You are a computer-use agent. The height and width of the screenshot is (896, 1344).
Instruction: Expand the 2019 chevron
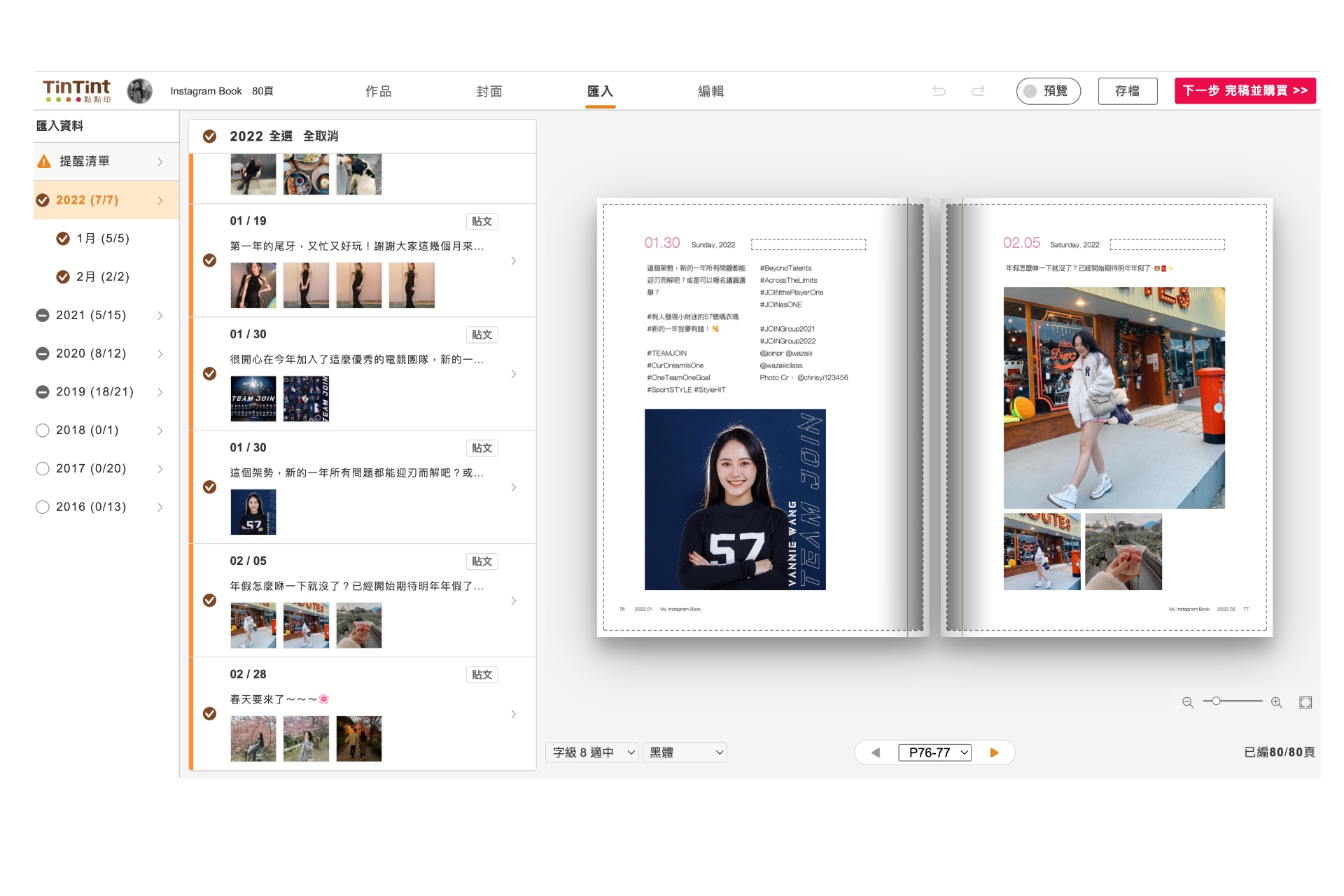[160, 392]
